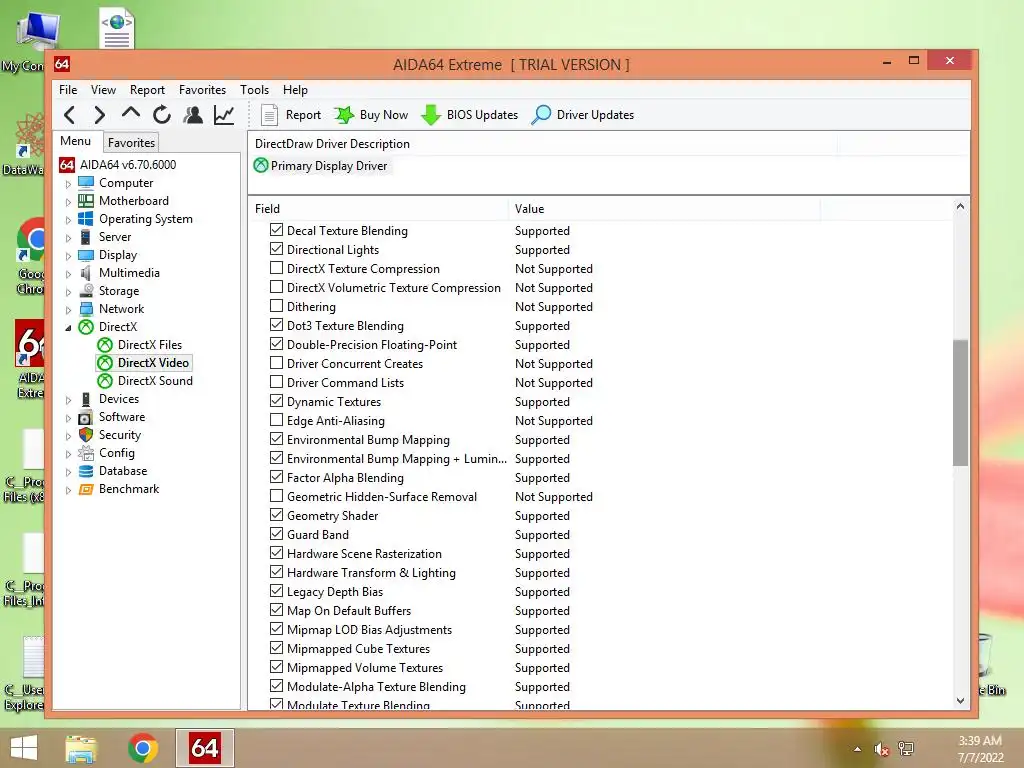Screen dimensions: 1024x768
Task: Expand the Operating System node
Action: pos(68,220)
